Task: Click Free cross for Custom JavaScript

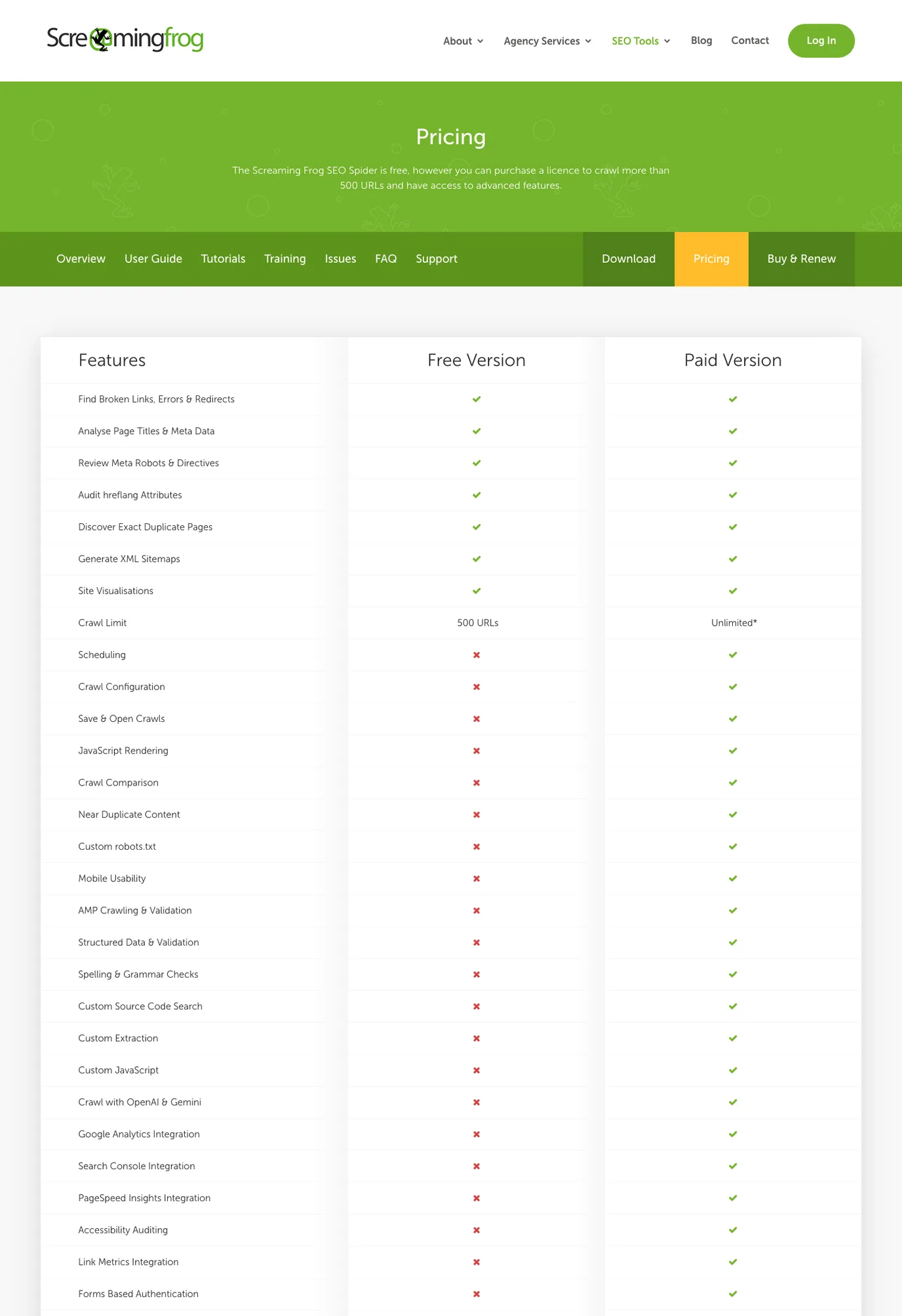Action: point(477,1070)
